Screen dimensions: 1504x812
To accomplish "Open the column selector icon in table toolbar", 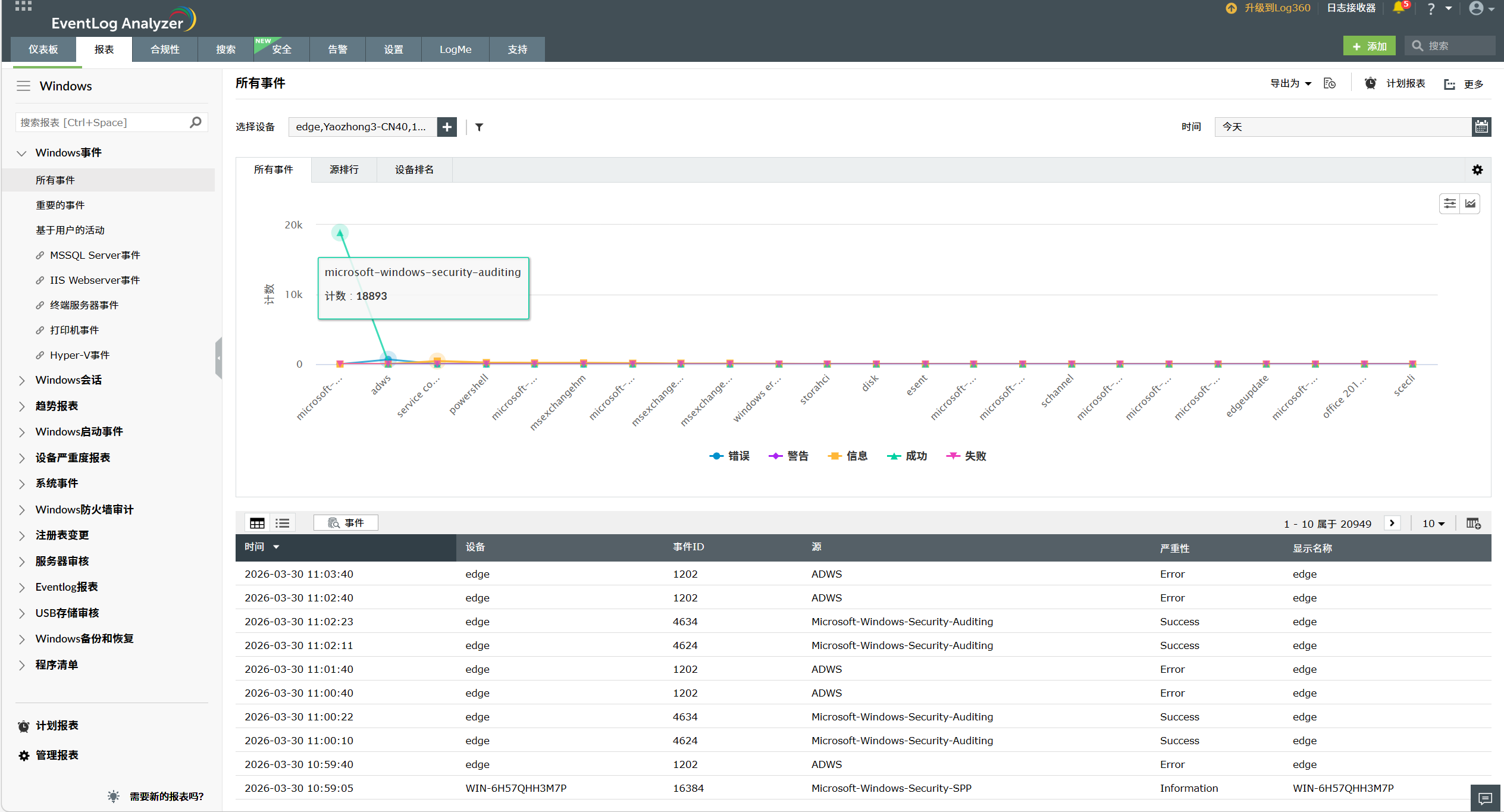I will (x=1473, y=523).
